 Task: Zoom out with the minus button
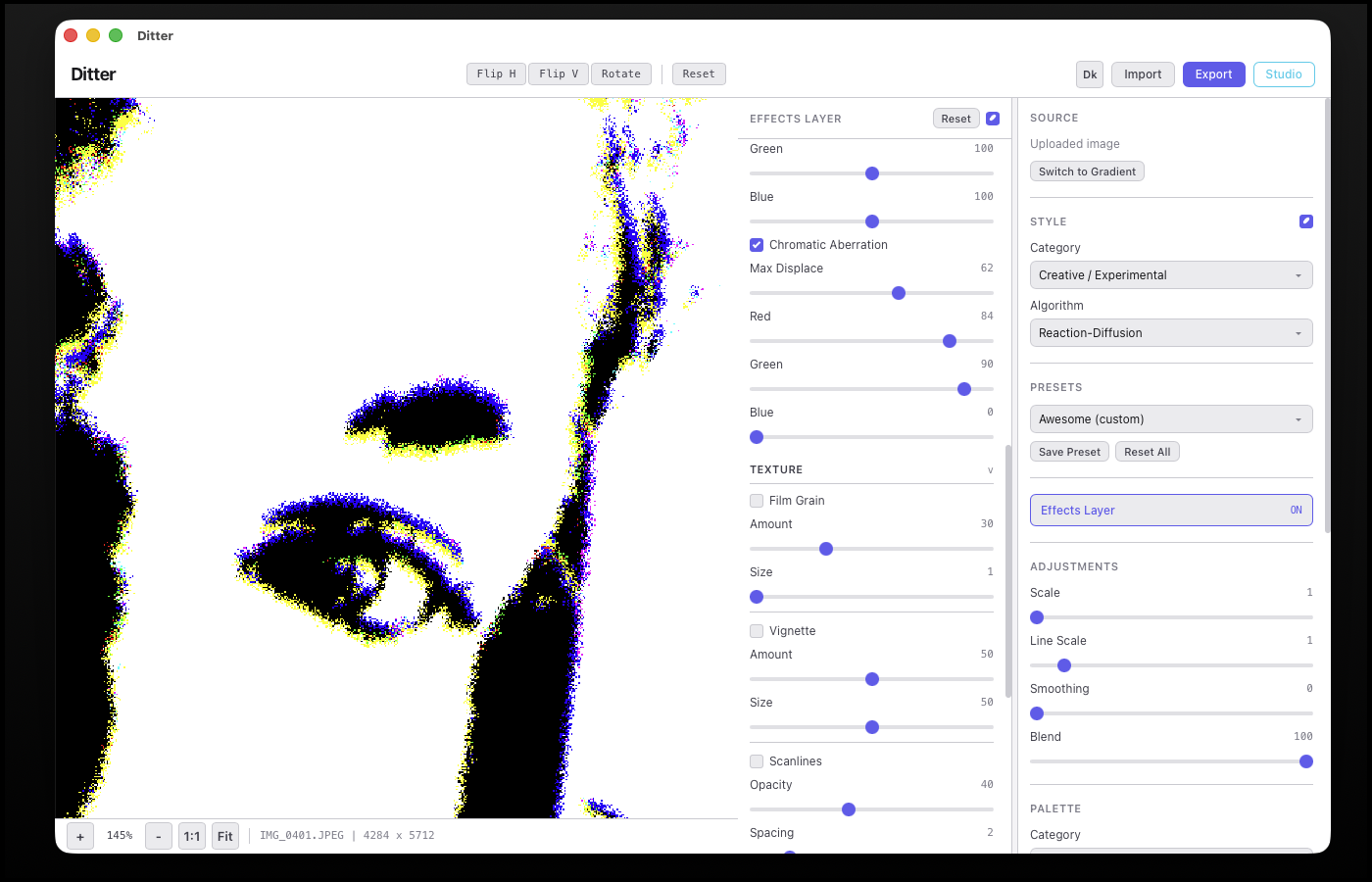[x=159, y=836]
